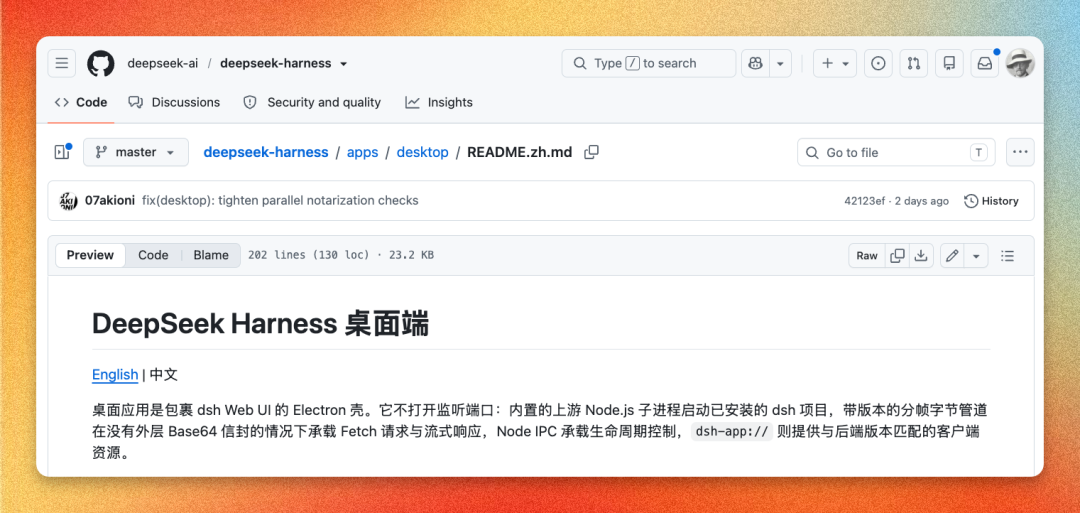
Task: Go to apps folder in breadcrumb
Action: (362, 152)
